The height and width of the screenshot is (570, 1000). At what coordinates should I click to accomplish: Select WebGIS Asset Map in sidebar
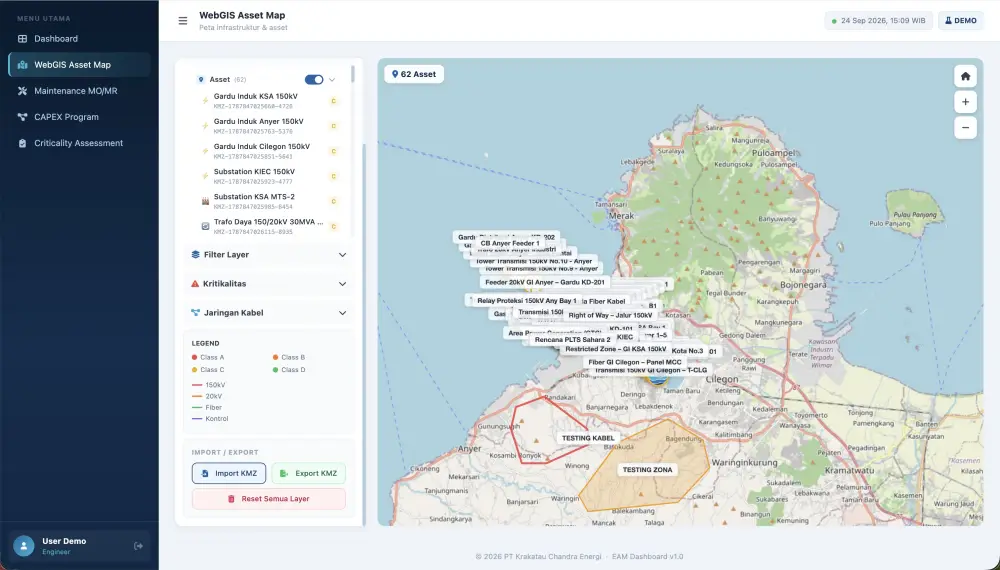pos(80,65)
